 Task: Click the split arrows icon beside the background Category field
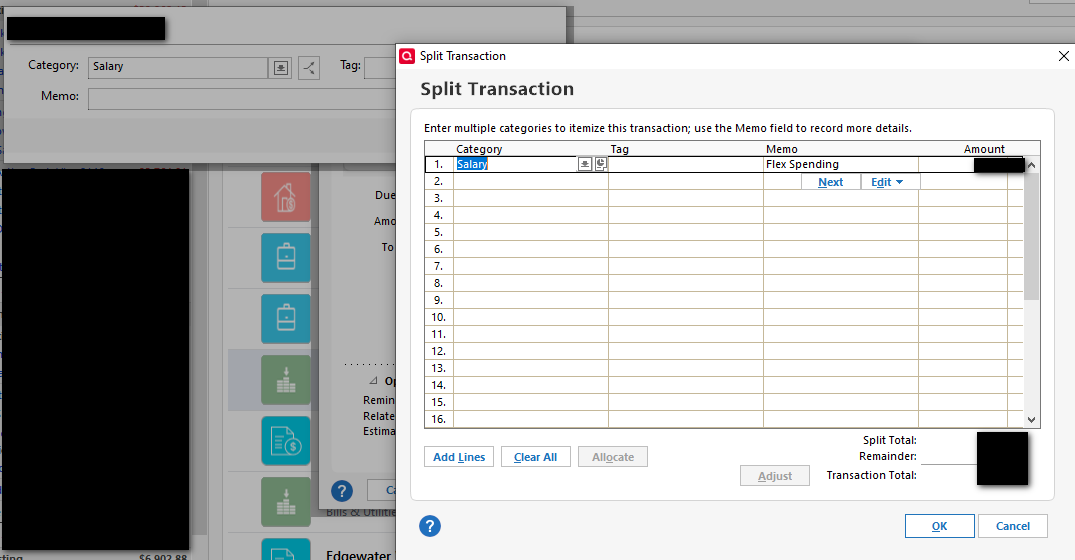[x=309, y=68]
